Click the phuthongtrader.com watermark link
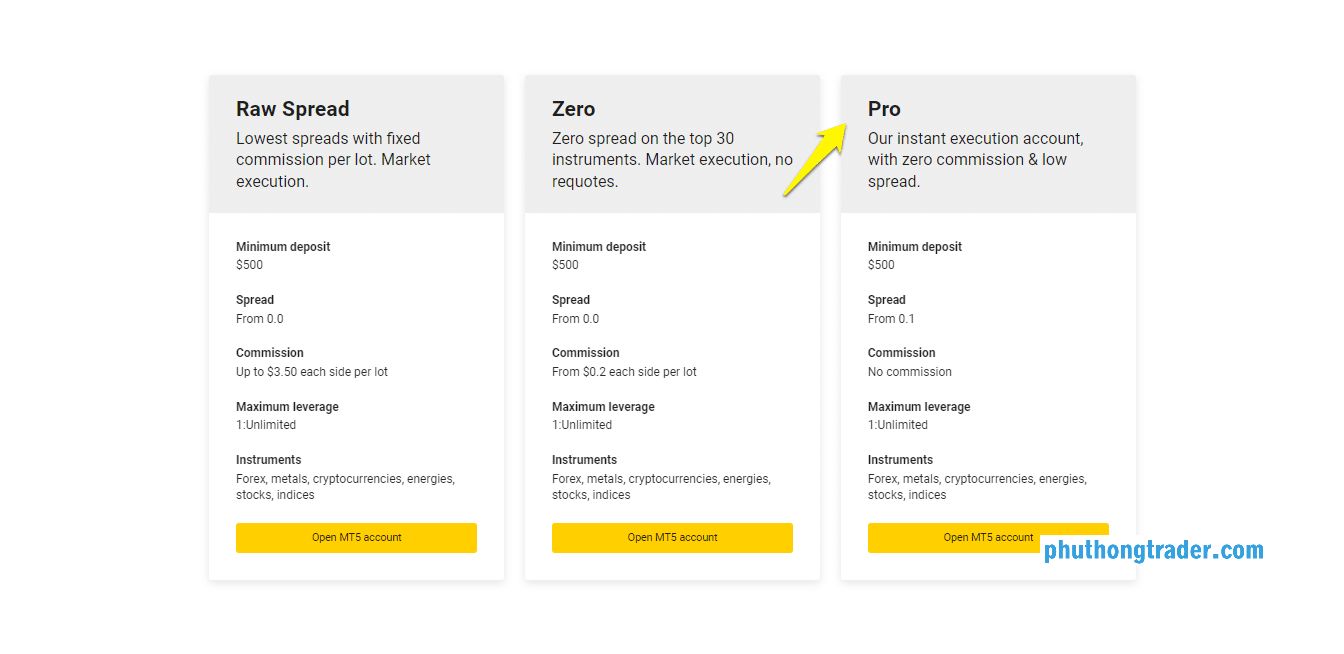The width and height of the screenshot is (1344, 654). (1153, 550)
